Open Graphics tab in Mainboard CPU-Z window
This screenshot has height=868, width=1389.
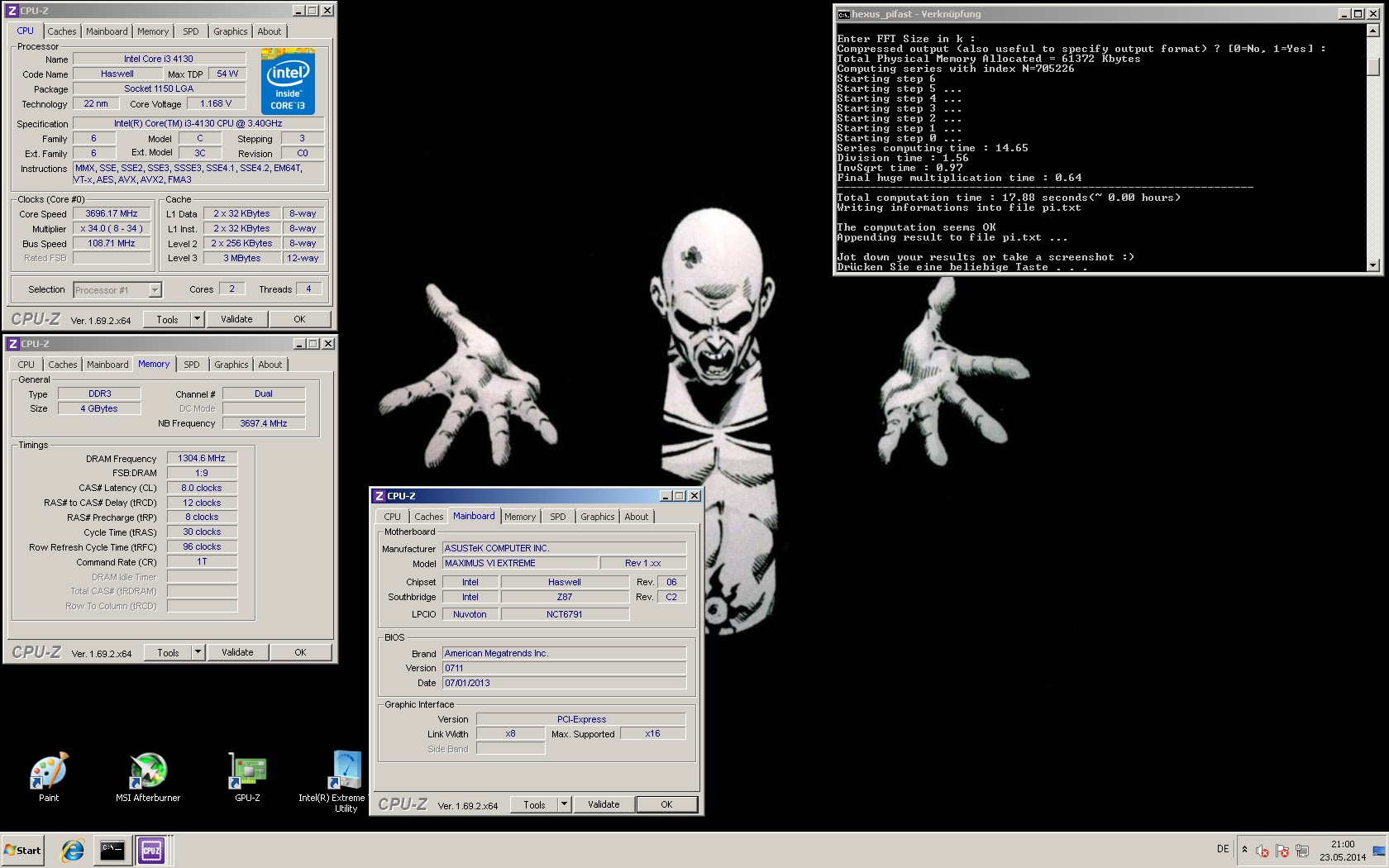tap(597, 517)
